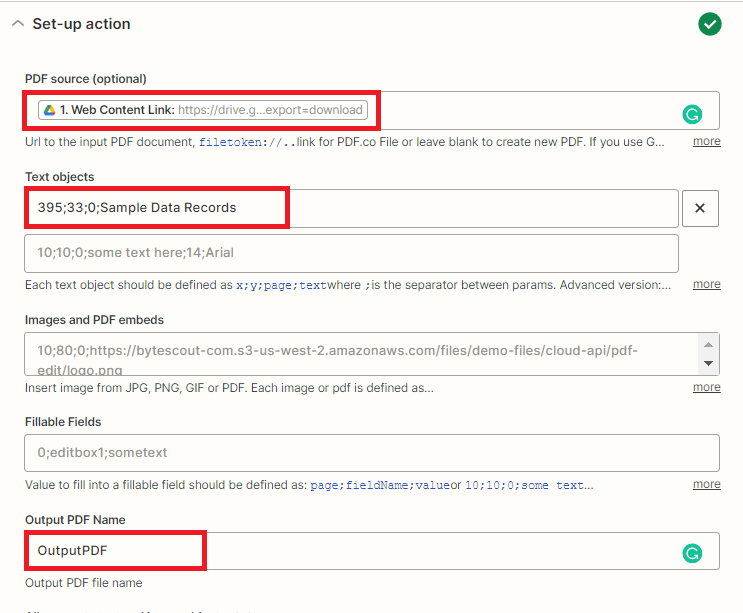743x613 pixels.
Task: Open 'more' link under Fillable Fields
Action: pos(706,484)
